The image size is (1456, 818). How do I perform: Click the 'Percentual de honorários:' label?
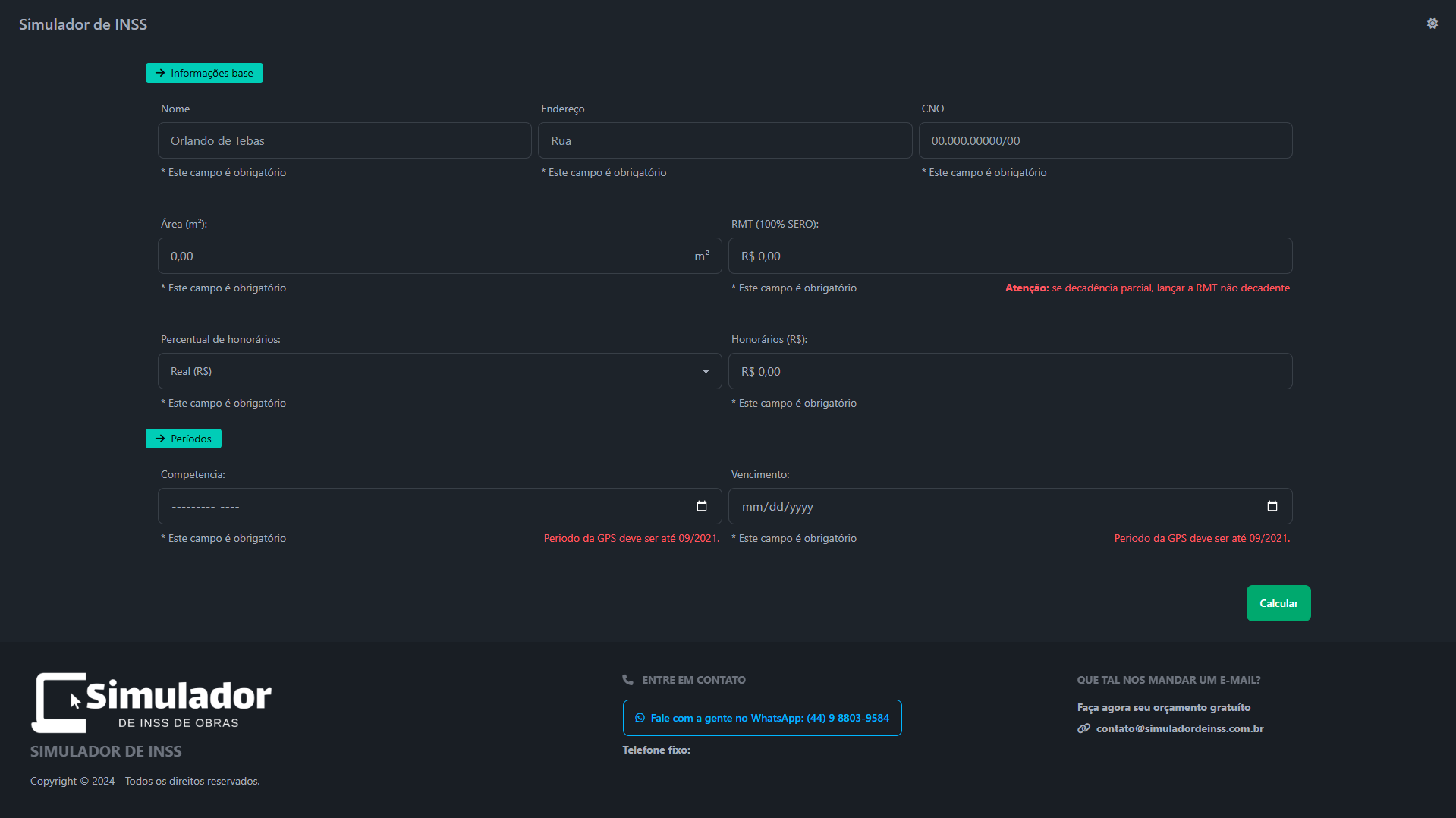click(221, 340)
